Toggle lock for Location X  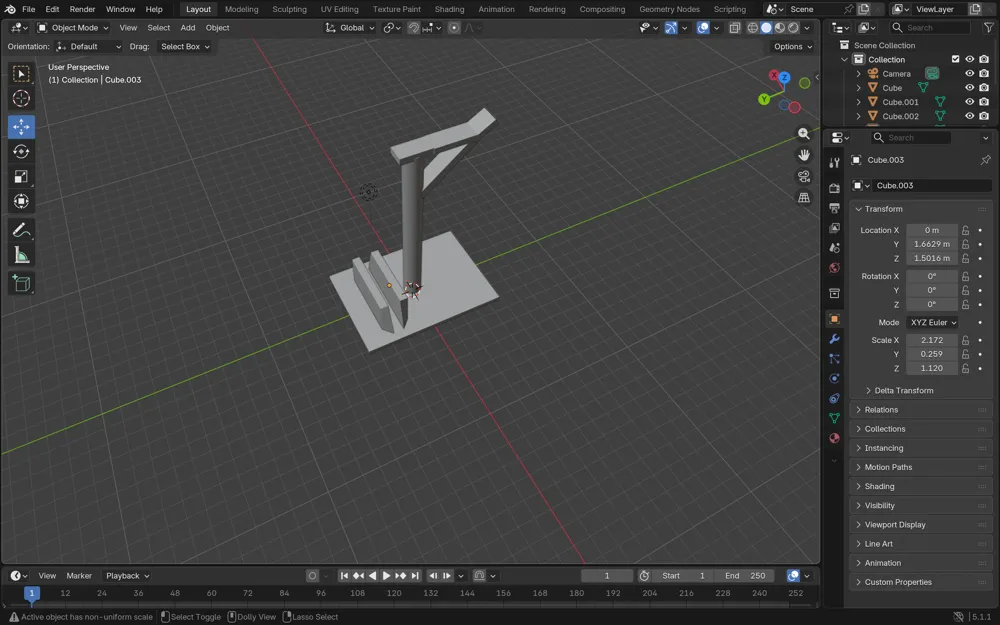pyautogui.click(x=966, y=230)
